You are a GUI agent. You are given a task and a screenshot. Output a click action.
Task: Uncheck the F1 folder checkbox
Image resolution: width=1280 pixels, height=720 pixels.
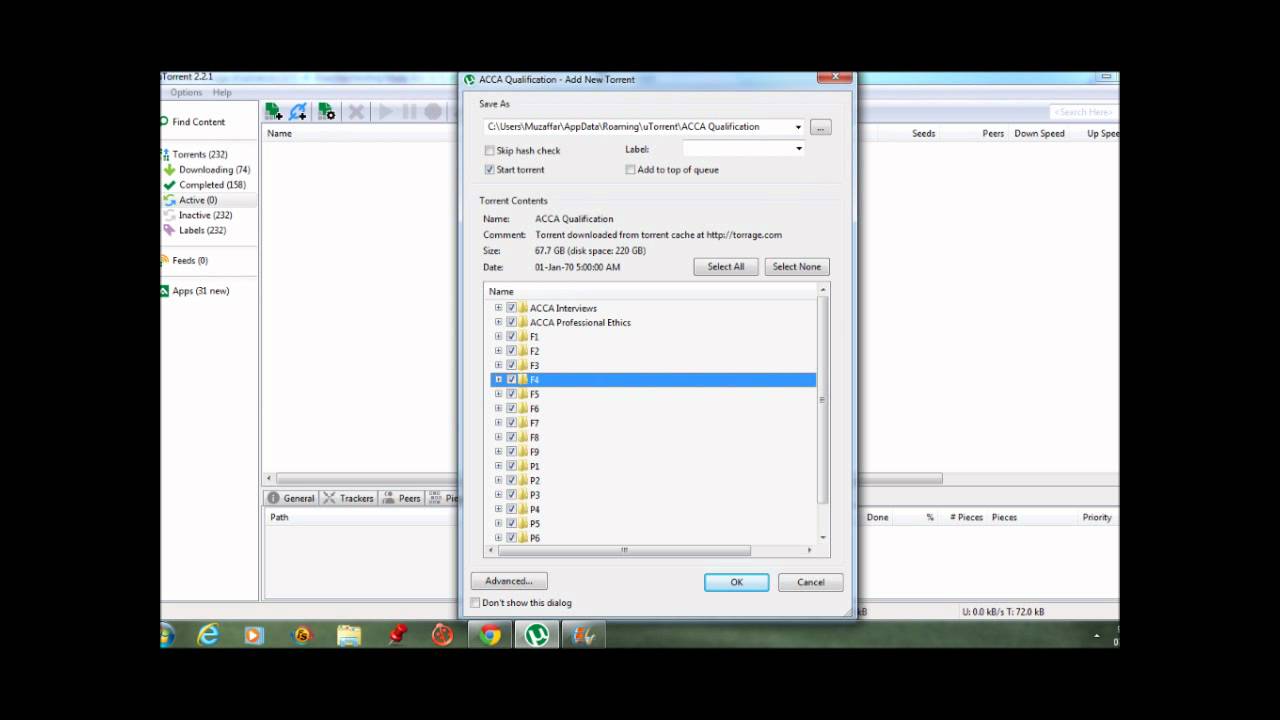(511, 337)
